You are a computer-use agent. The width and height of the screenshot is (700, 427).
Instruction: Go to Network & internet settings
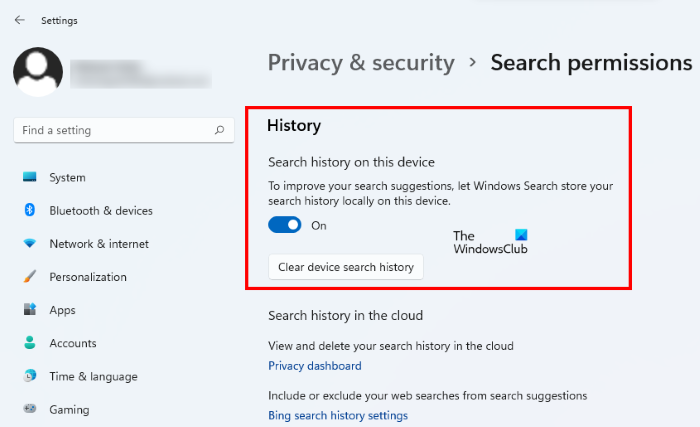(99, 244)
